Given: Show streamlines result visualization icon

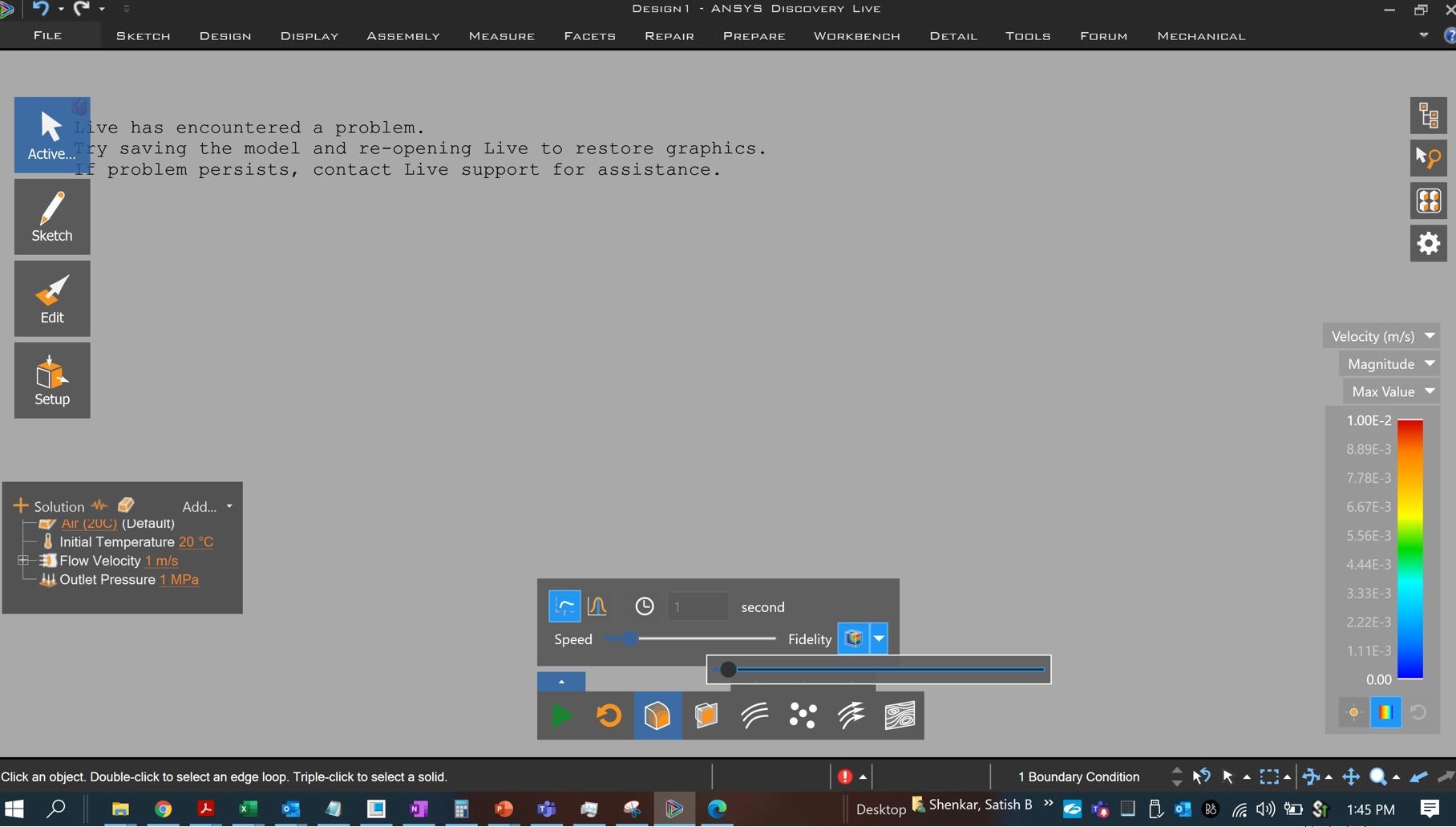Looking at the screenshot, I should click(754, 716).
